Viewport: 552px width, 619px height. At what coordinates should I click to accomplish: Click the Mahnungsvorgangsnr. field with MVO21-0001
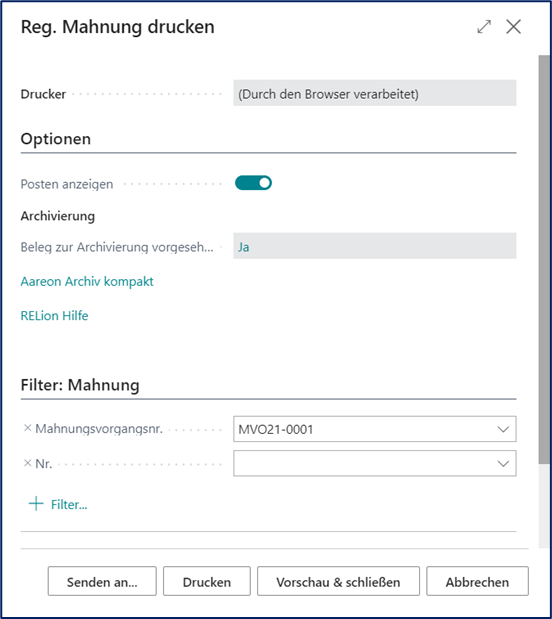(x=375, y=429)
